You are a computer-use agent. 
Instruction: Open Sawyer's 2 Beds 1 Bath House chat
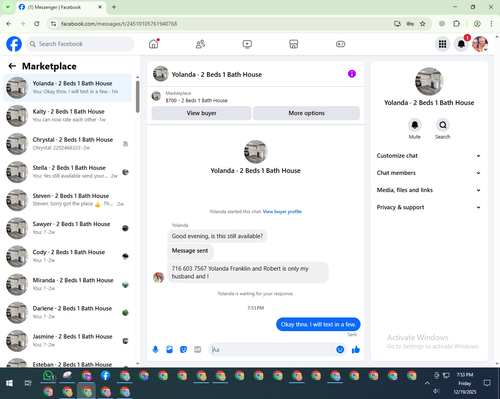67,228
